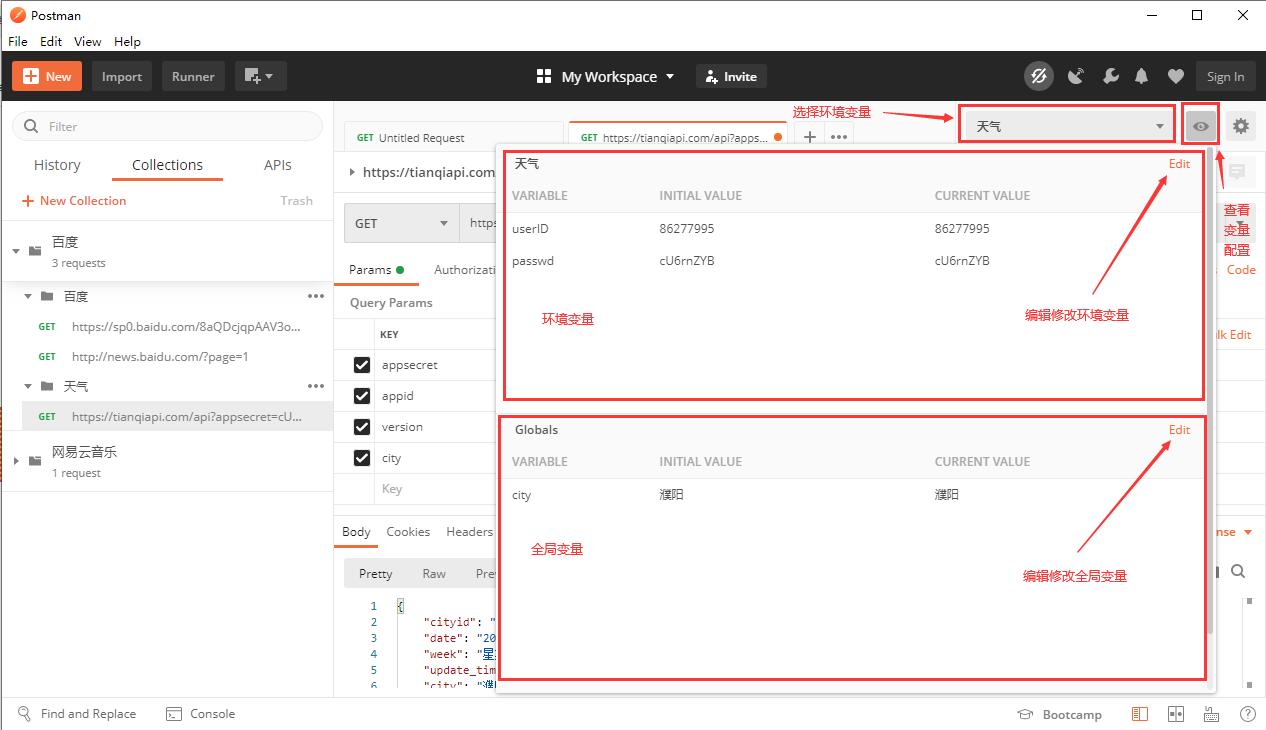Open the Untitled Request tab
This screenshot has width=1266, height=730.
click(454, 137)
